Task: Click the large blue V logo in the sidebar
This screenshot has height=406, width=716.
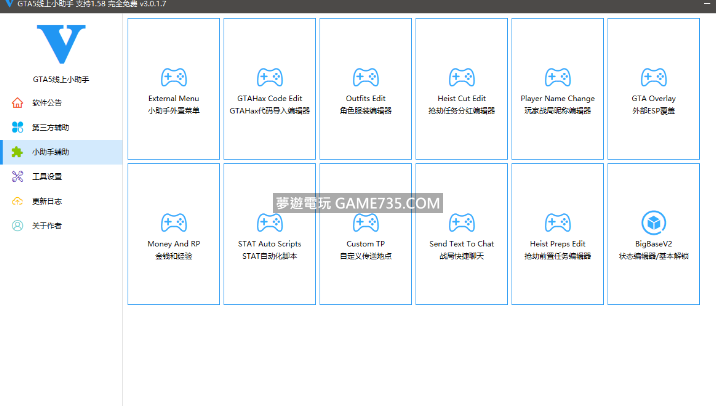Action: (x=61, y=44)
